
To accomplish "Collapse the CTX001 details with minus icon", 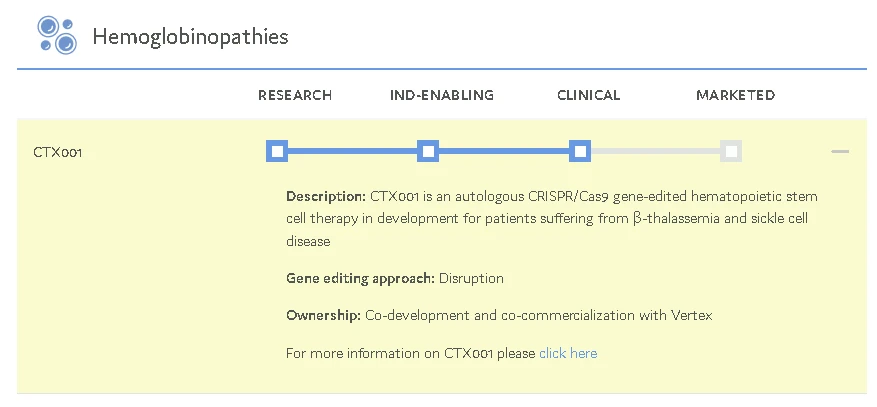I will point(840,152).
